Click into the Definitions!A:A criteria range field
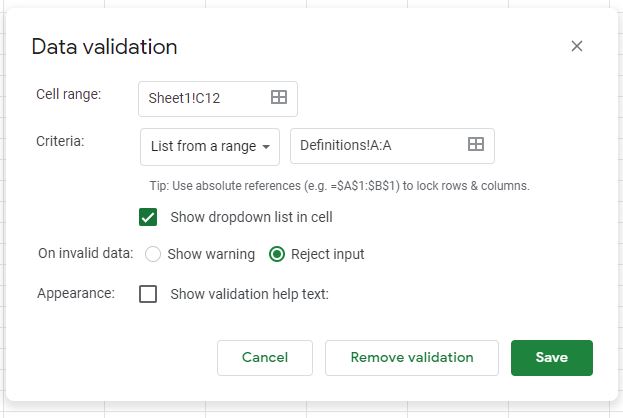Viewport: 623px width, 418px height. click(x=393, y=146)
